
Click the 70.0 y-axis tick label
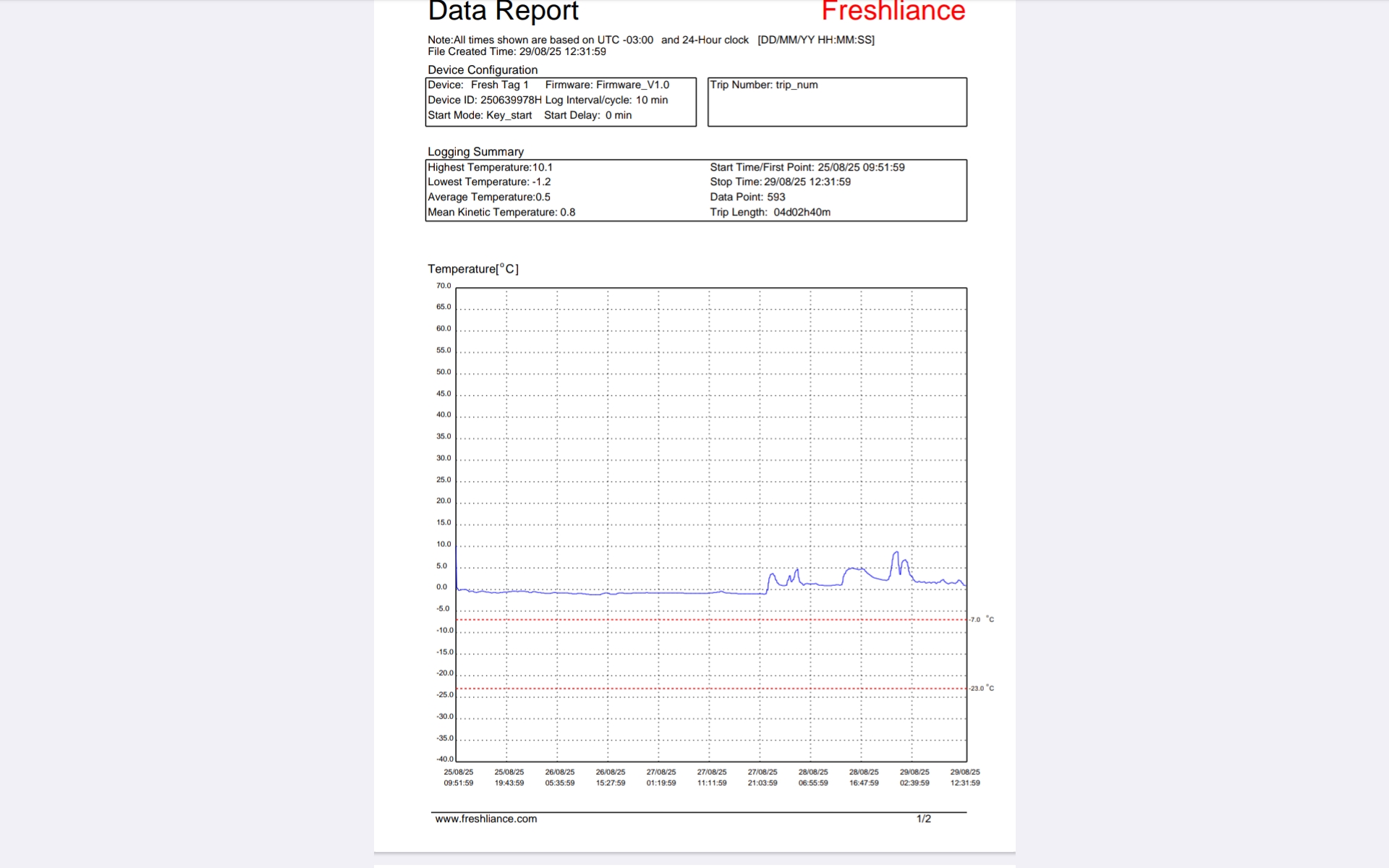[443, 286]
